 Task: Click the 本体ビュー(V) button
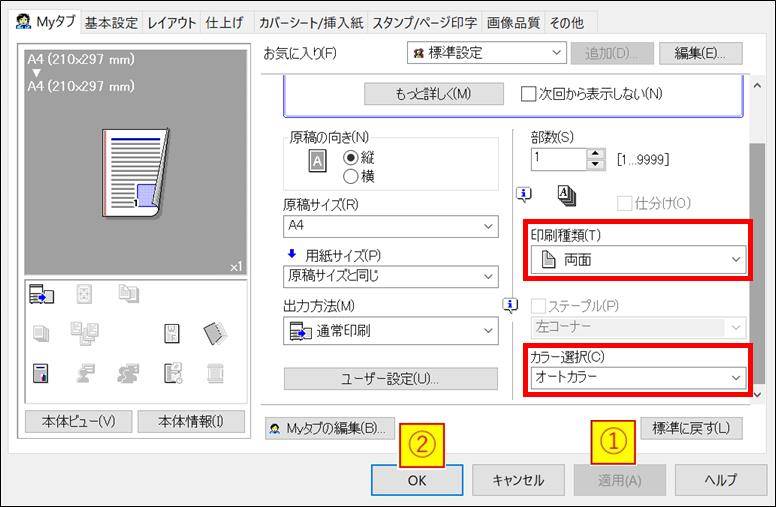pyautogui.click(x=79, y=421)
